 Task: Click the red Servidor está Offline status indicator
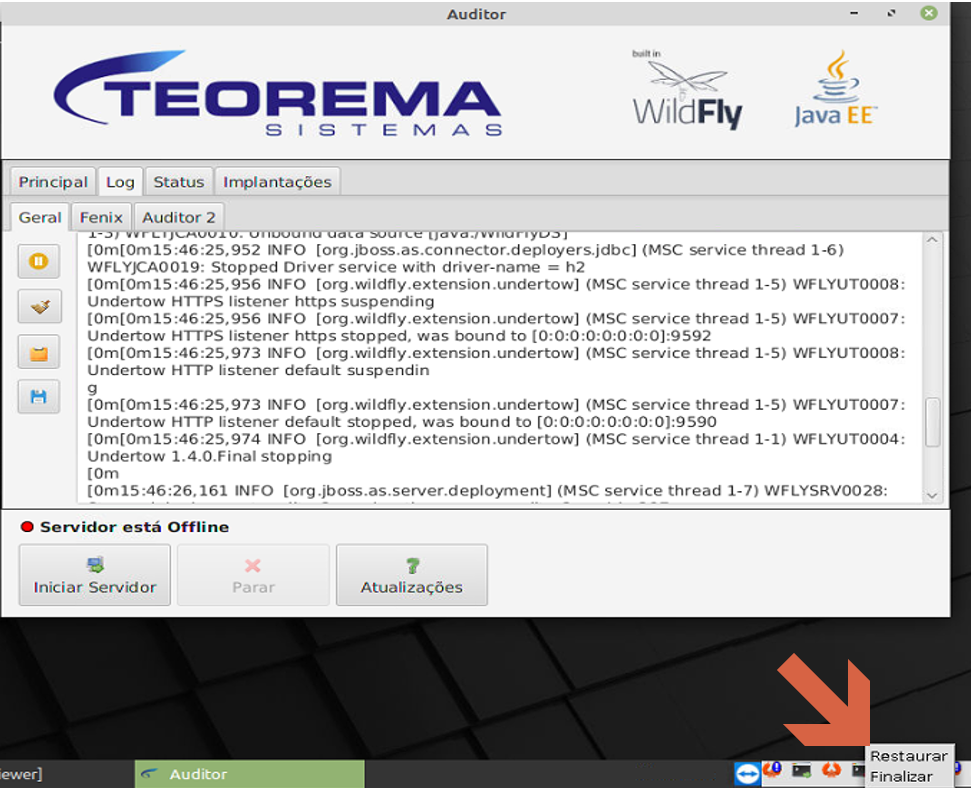[27, 527]
